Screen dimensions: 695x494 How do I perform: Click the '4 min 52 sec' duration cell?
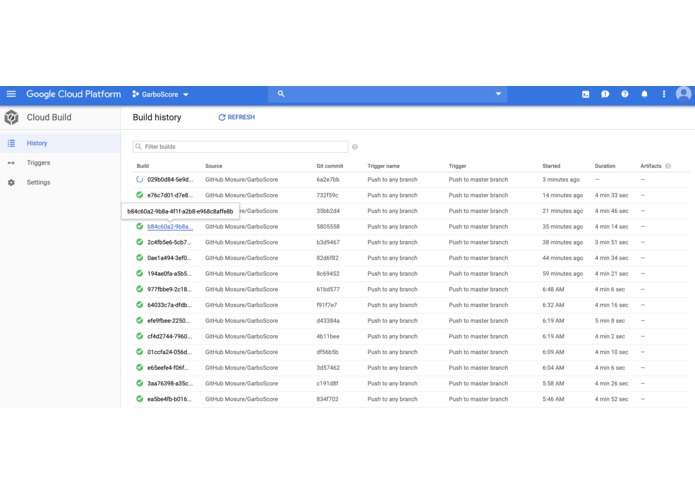tap(611, 399)
